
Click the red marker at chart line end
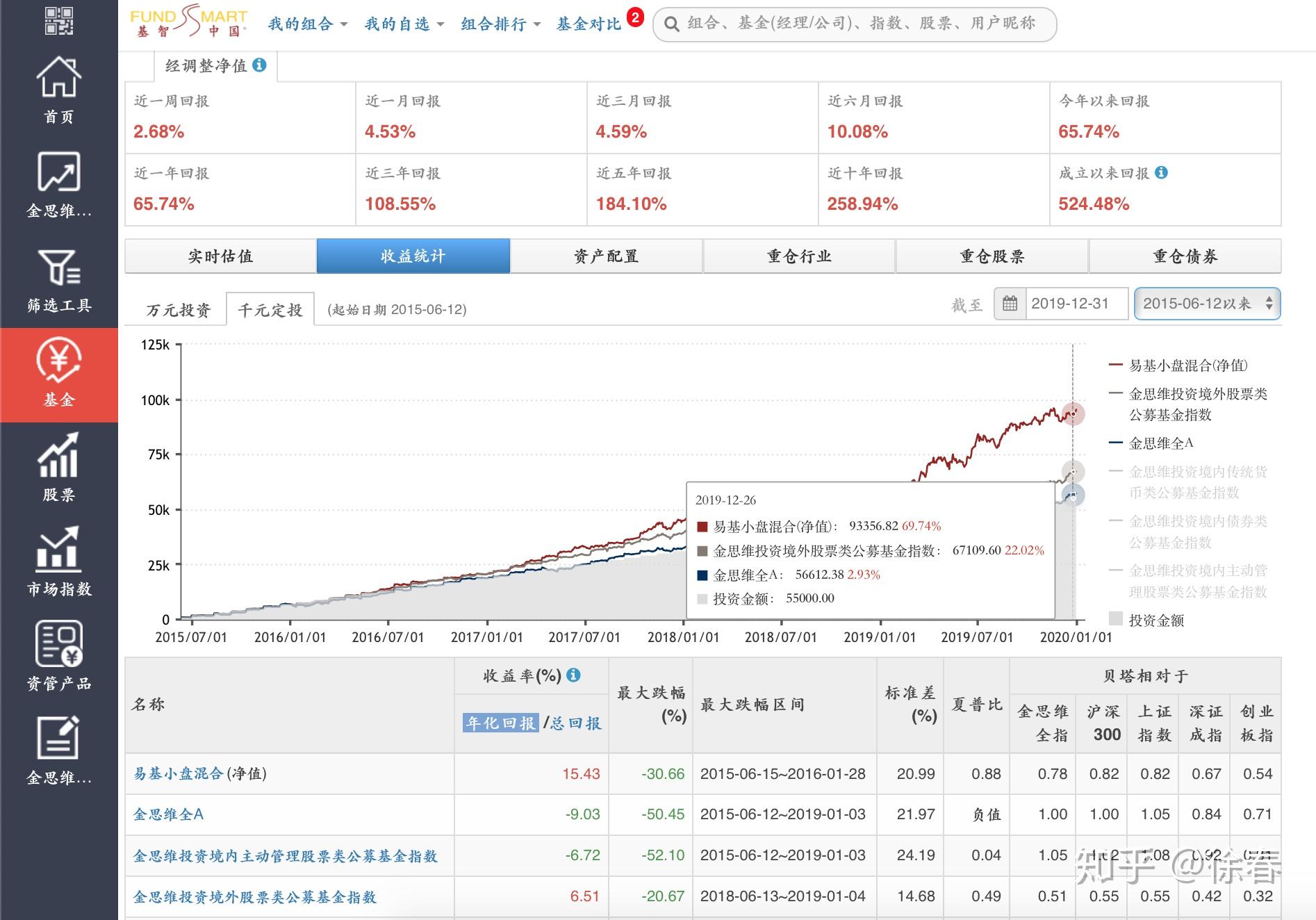[1074, 413]
